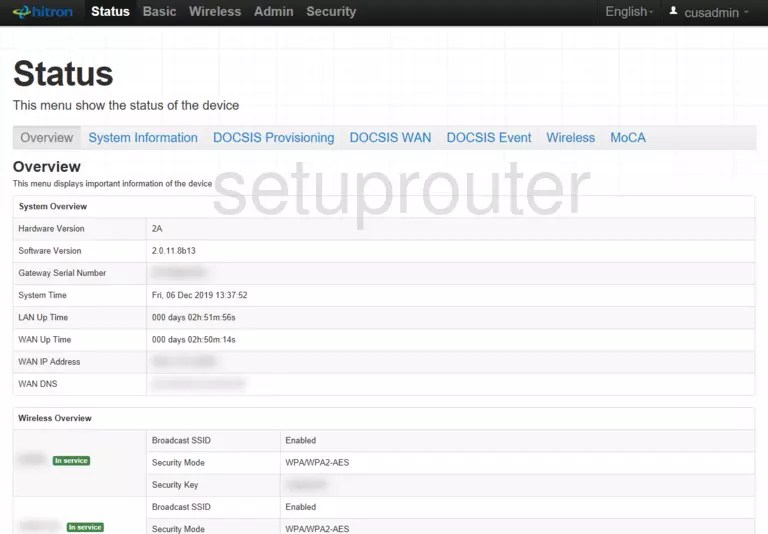
Task: Click the Security Key label
Action: pos(175,485)
